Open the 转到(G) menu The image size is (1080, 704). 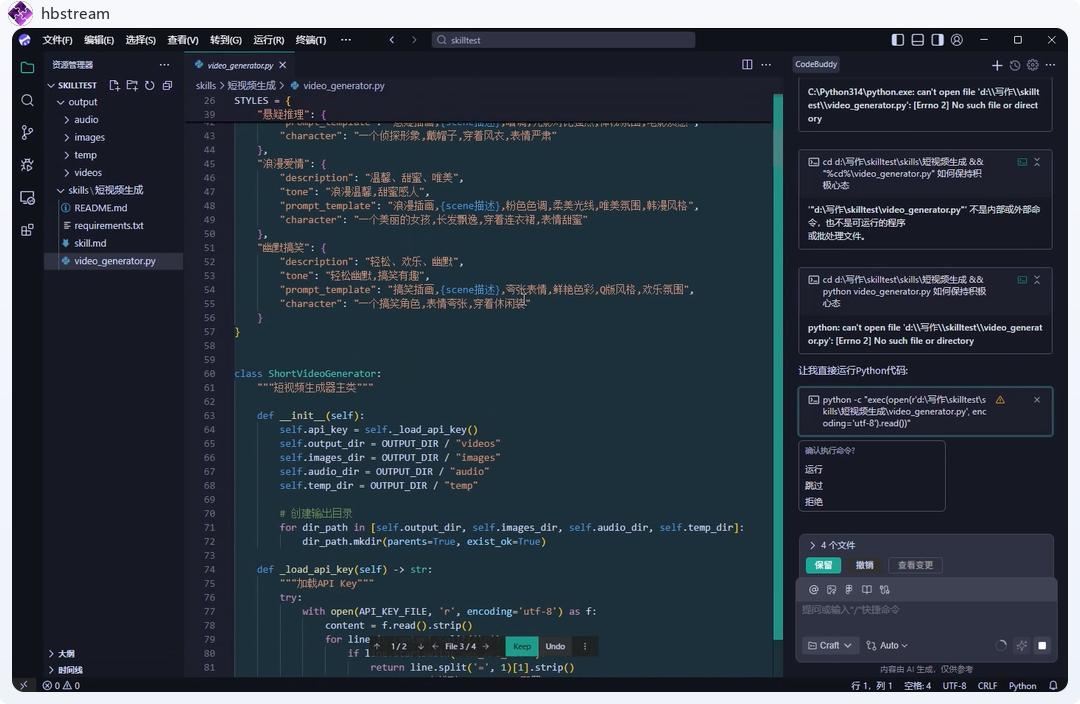[x=226, y=40]
